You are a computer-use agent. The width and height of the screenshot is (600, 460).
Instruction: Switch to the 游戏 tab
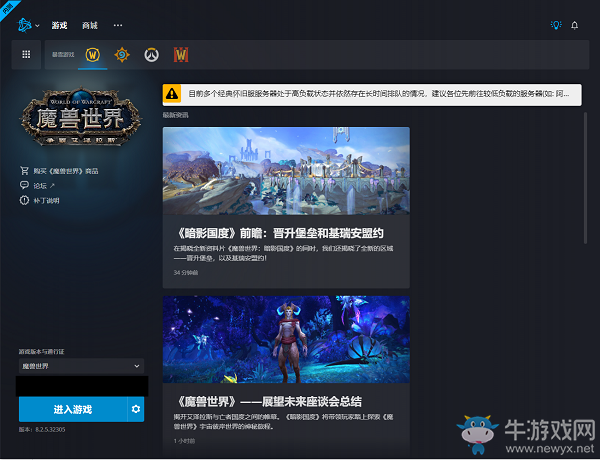click(x=59, y=25)
